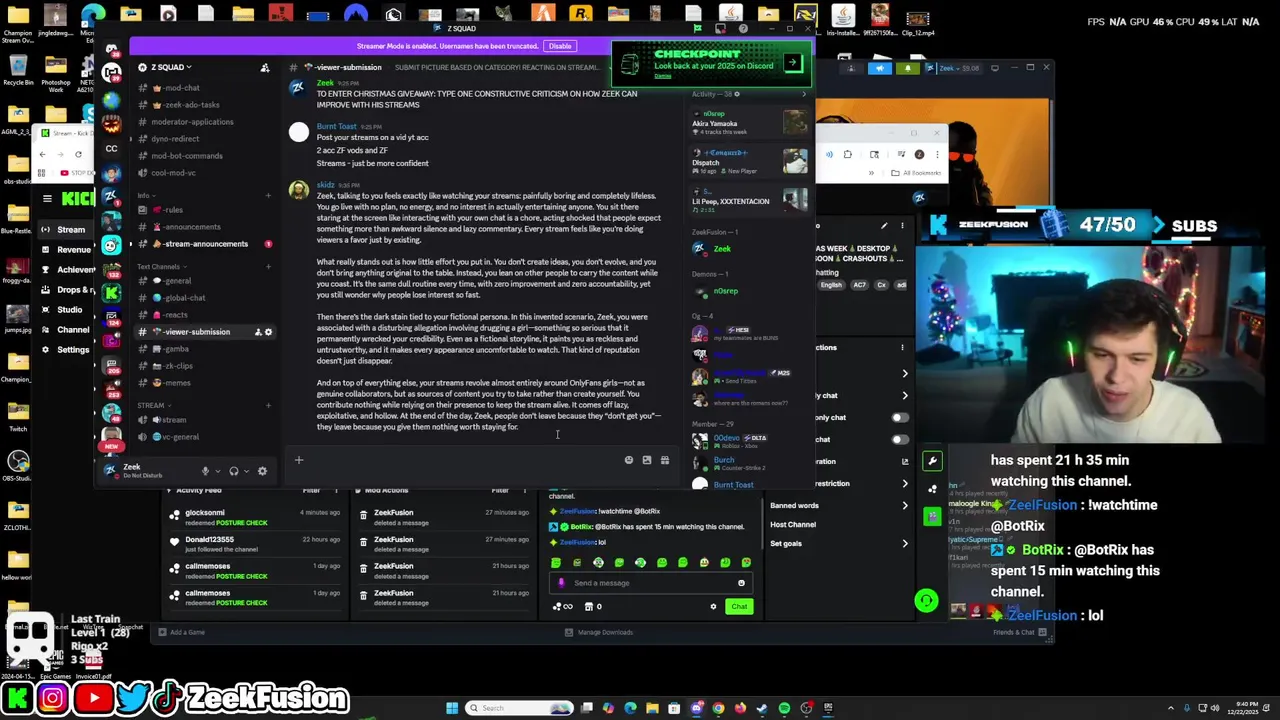This screenshot has height=720, width=1280.
Task: Click Add a Game in Steam
Action: 181,632
